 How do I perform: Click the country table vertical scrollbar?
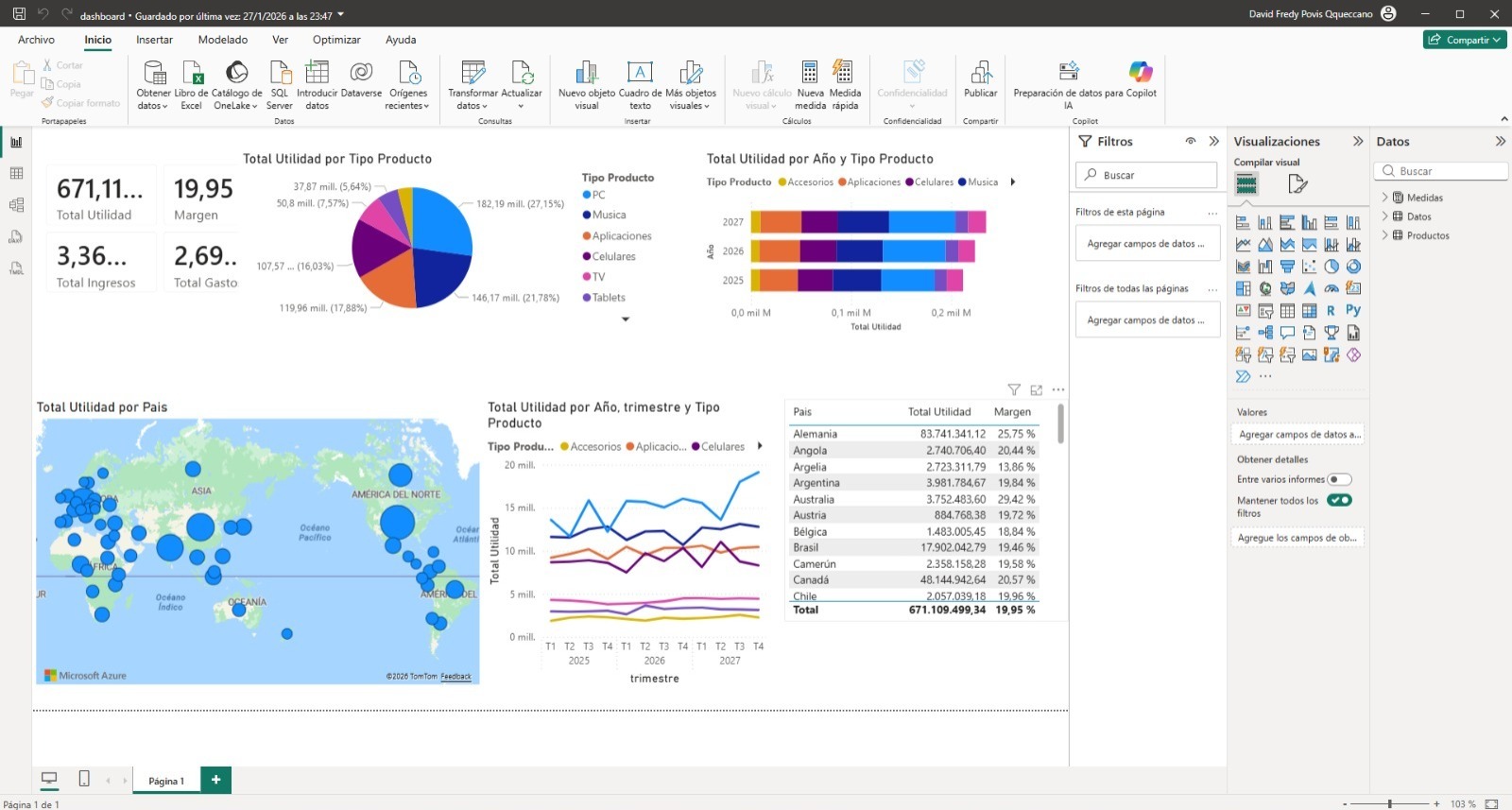(x=1060, y=422)
